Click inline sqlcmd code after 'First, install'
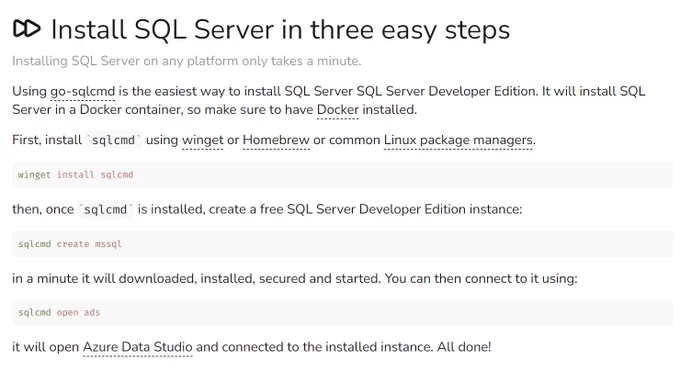Viewport: 680px width, 371px height. [x=114, y=141]
